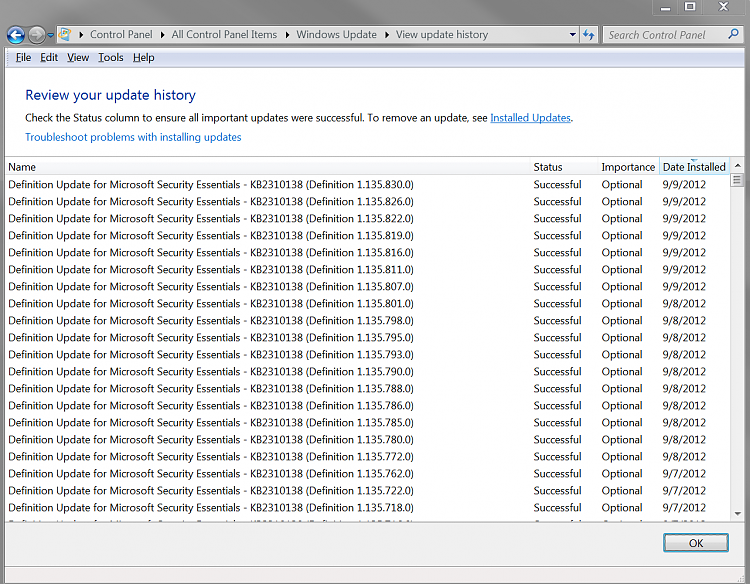
Task: Select update Definition 1.135.718.0 row
Action: click(367, 507)
